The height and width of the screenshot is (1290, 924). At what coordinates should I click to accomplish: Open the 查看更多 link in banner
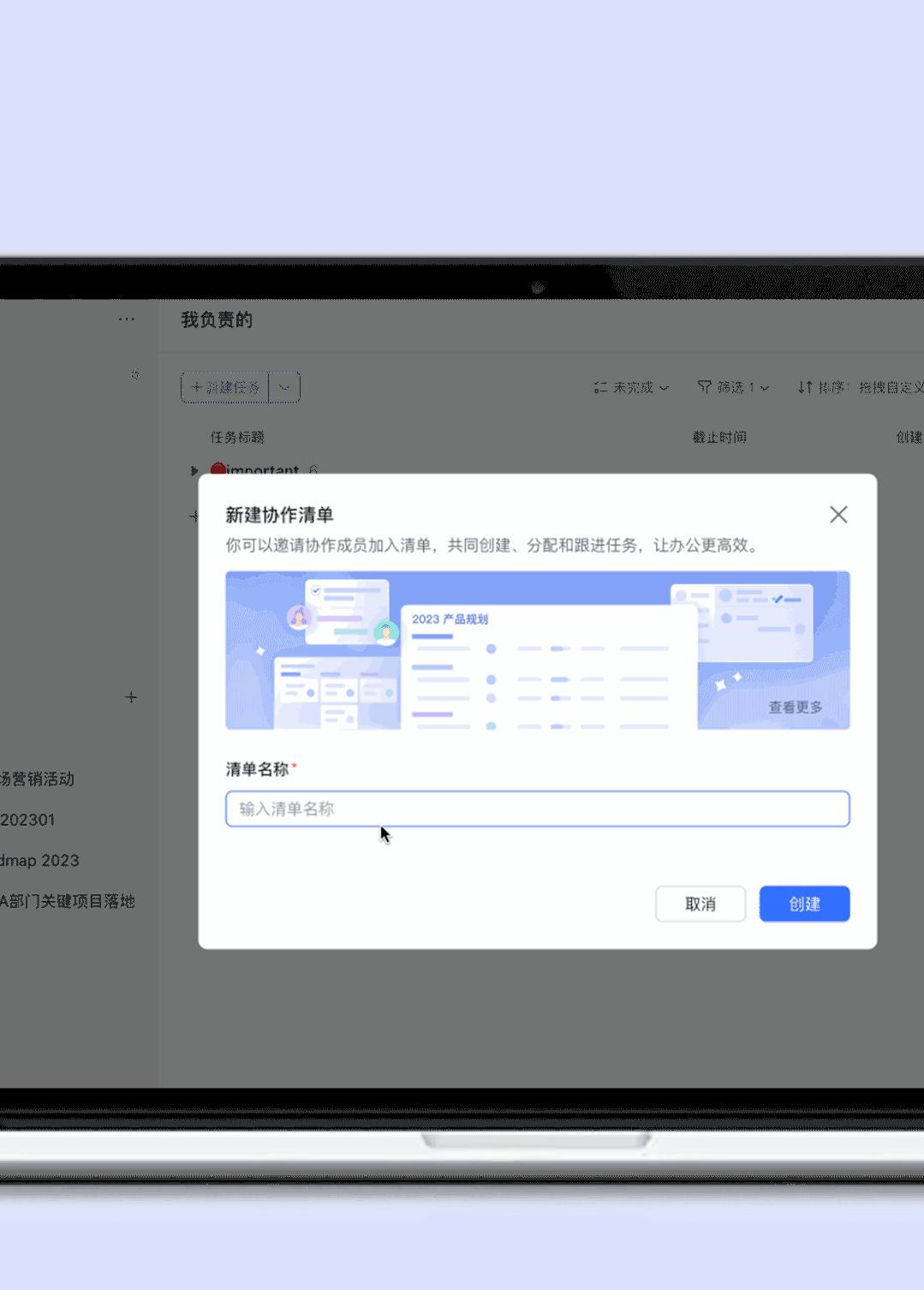795,708
